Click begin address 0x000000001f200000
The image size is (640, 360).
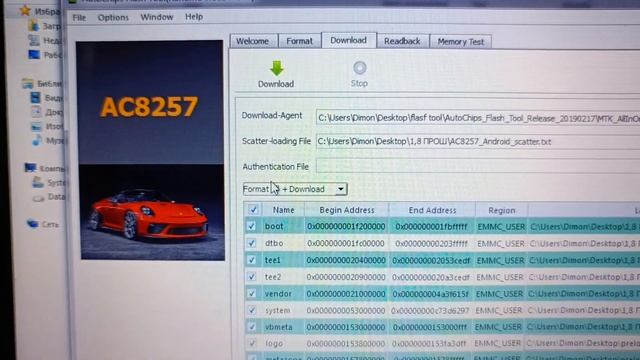[x=346, y=227]
